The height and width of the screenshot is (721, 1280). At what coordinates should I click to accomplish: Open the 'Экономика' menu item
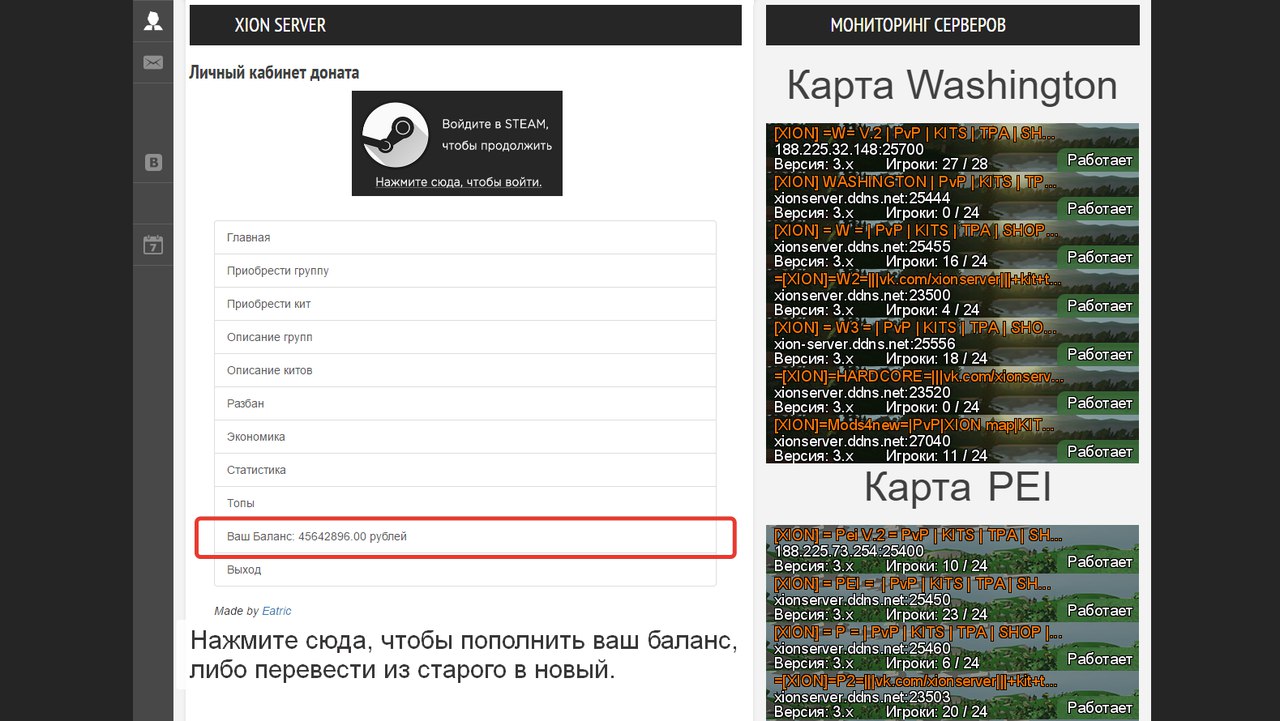coord(465,436)
